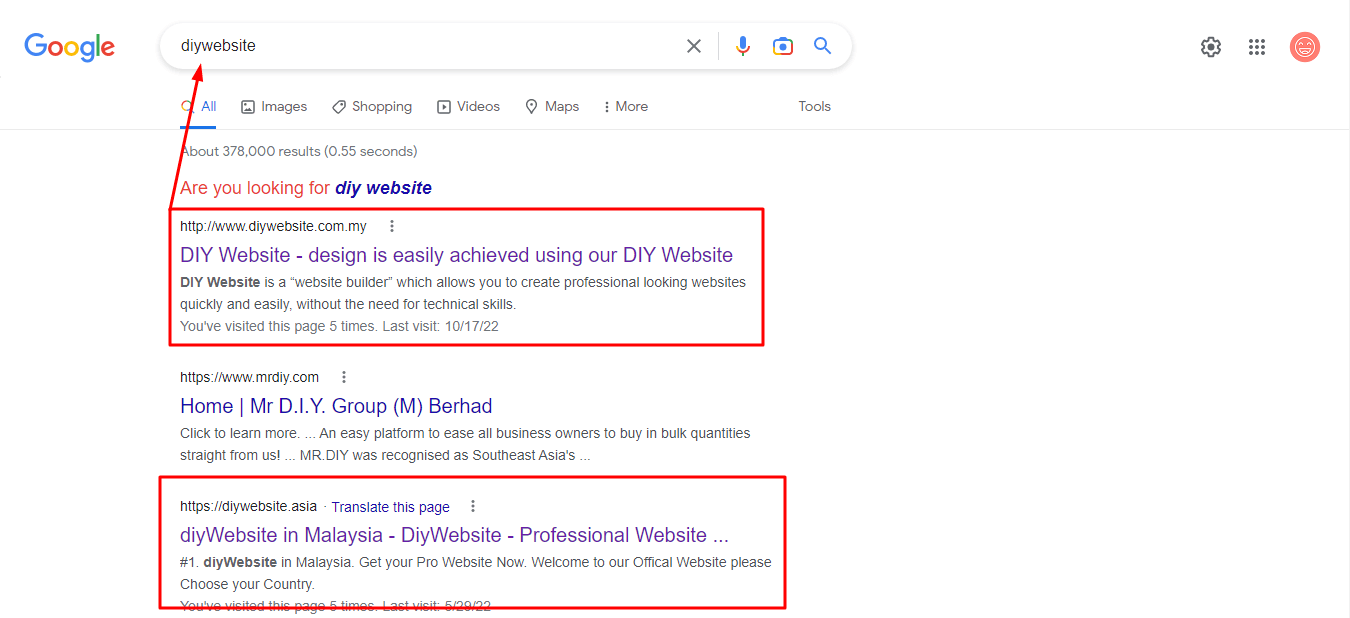Open Google settings gear icon

[x=1211, y=46]
